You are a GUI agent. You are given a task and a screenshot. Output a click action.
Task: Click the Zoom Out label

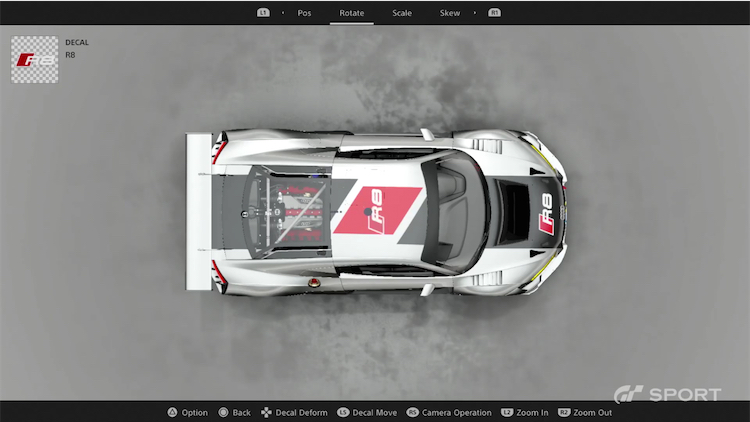pyautogui.click(x=593, y=412)
